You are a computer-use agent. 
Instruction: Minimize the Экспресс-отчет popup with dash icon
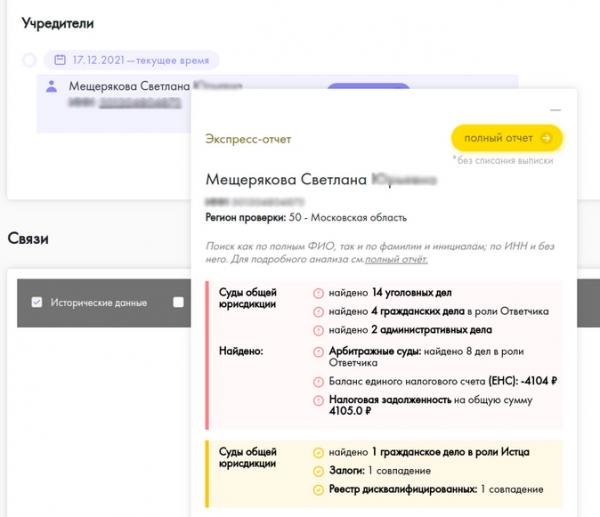[x=555, y=110]
